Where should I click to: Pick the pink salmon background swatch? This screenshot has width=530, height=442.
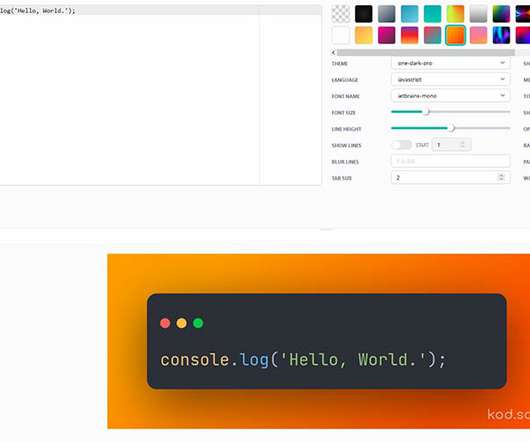[x=478, y=35]
